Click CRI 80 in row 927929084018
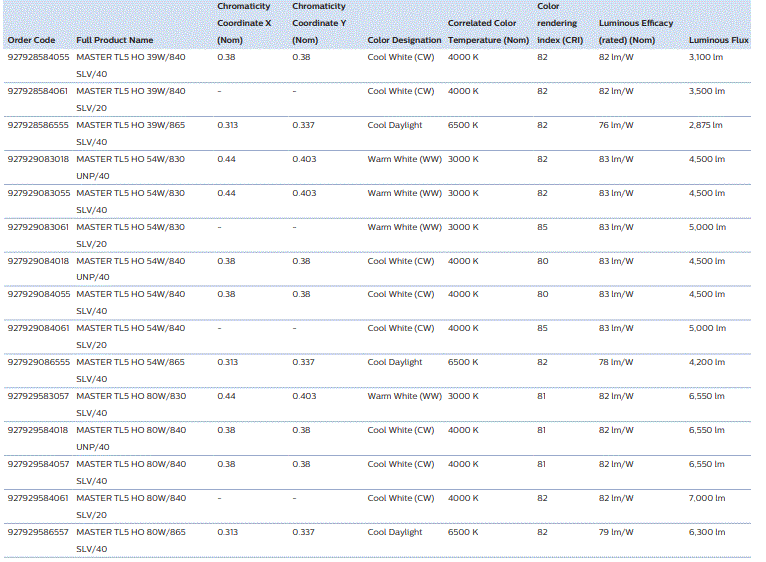This screenshot has height=562, width=766. pyautogui.click(x=543, y=261)
